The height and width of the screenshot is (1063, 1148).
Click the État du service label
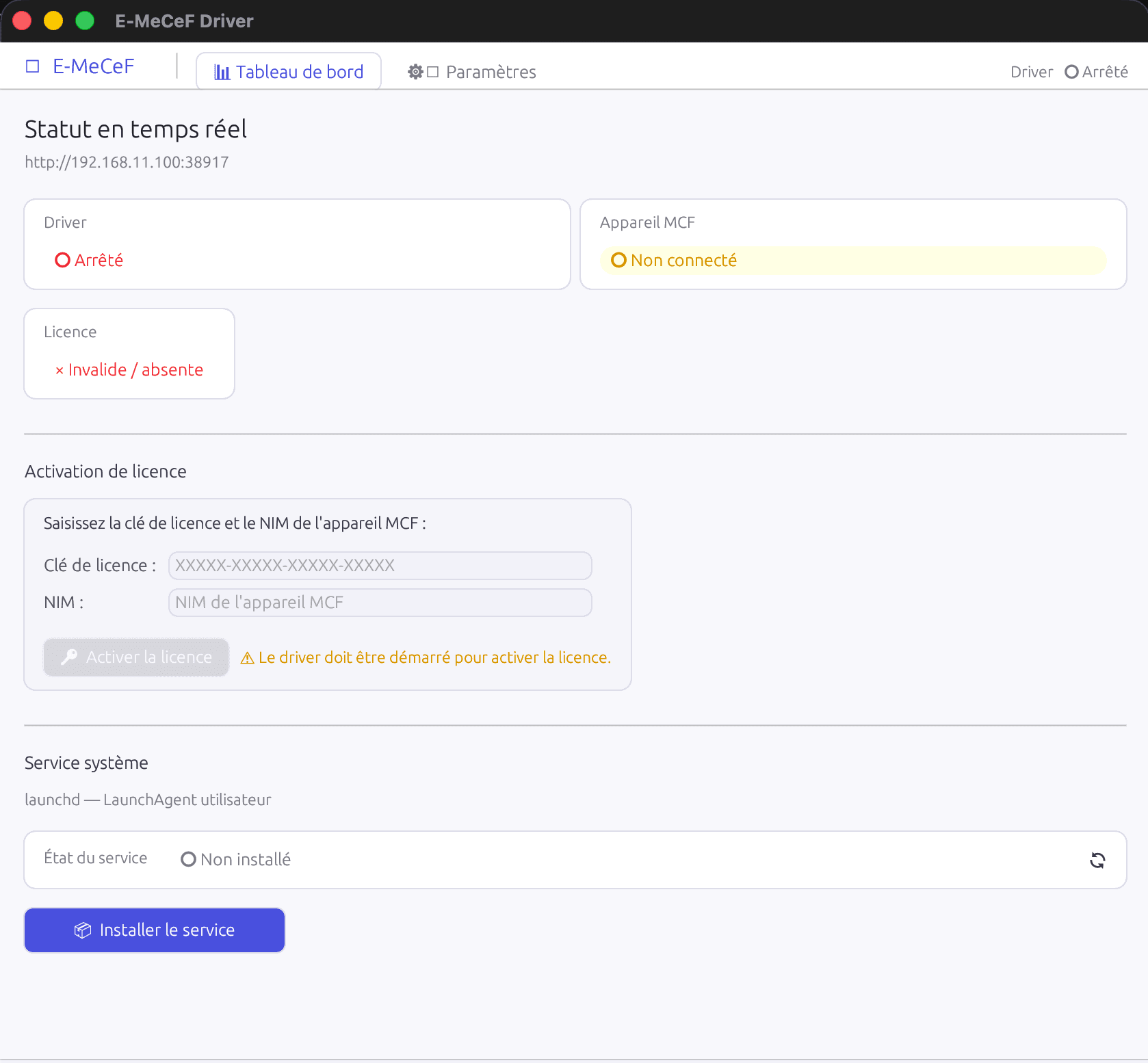click(x=95, y=858)
